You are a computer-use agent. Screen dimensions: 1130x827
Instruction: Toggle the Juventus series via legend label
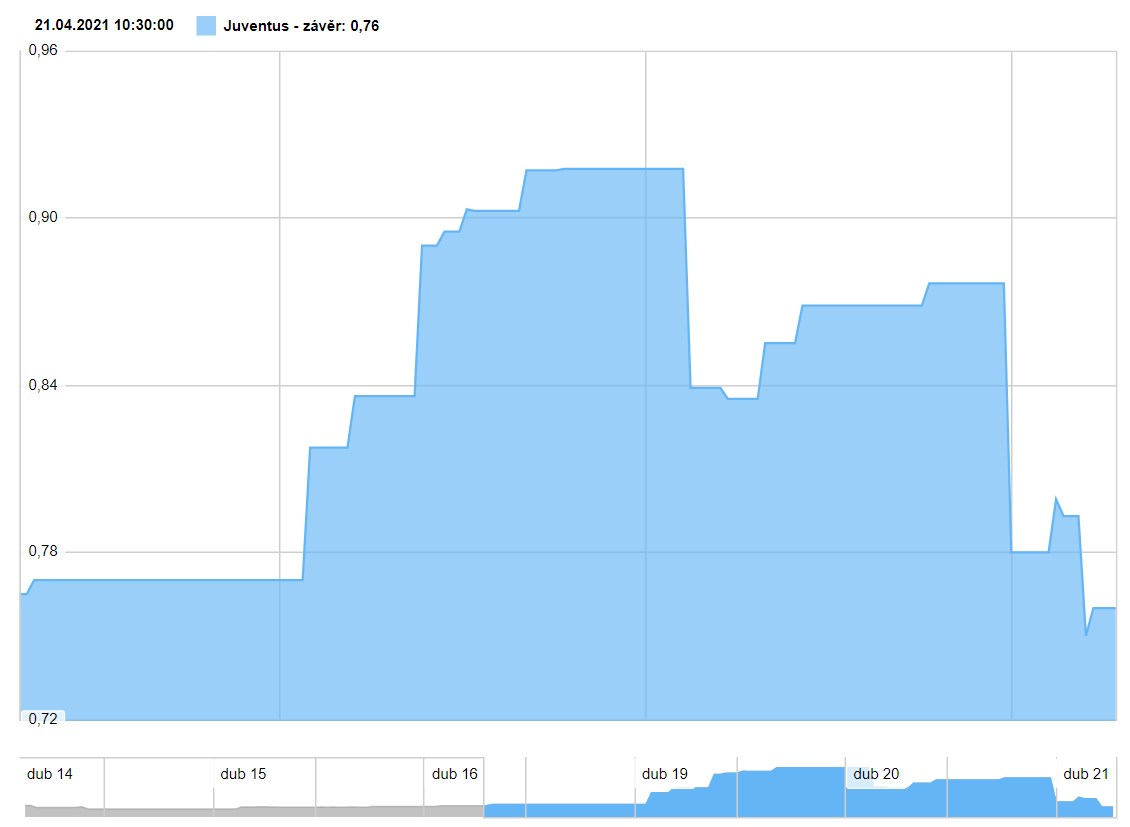point(301,26)
